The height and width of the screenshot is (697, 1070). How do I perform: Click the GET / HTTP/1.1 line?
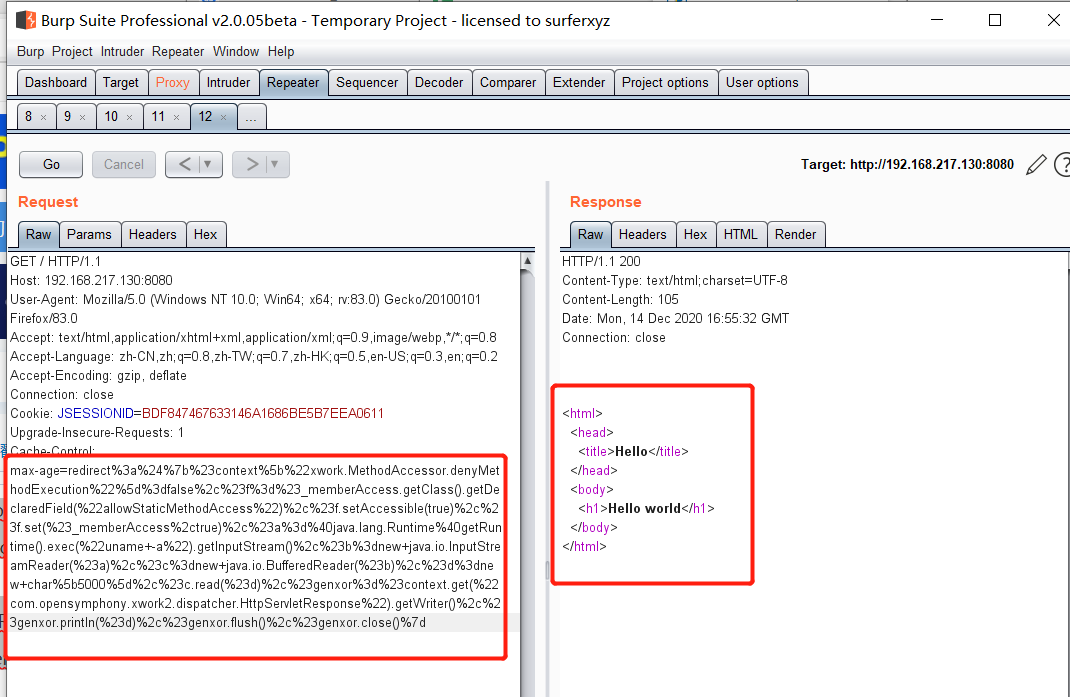click(x=55, y=261)
